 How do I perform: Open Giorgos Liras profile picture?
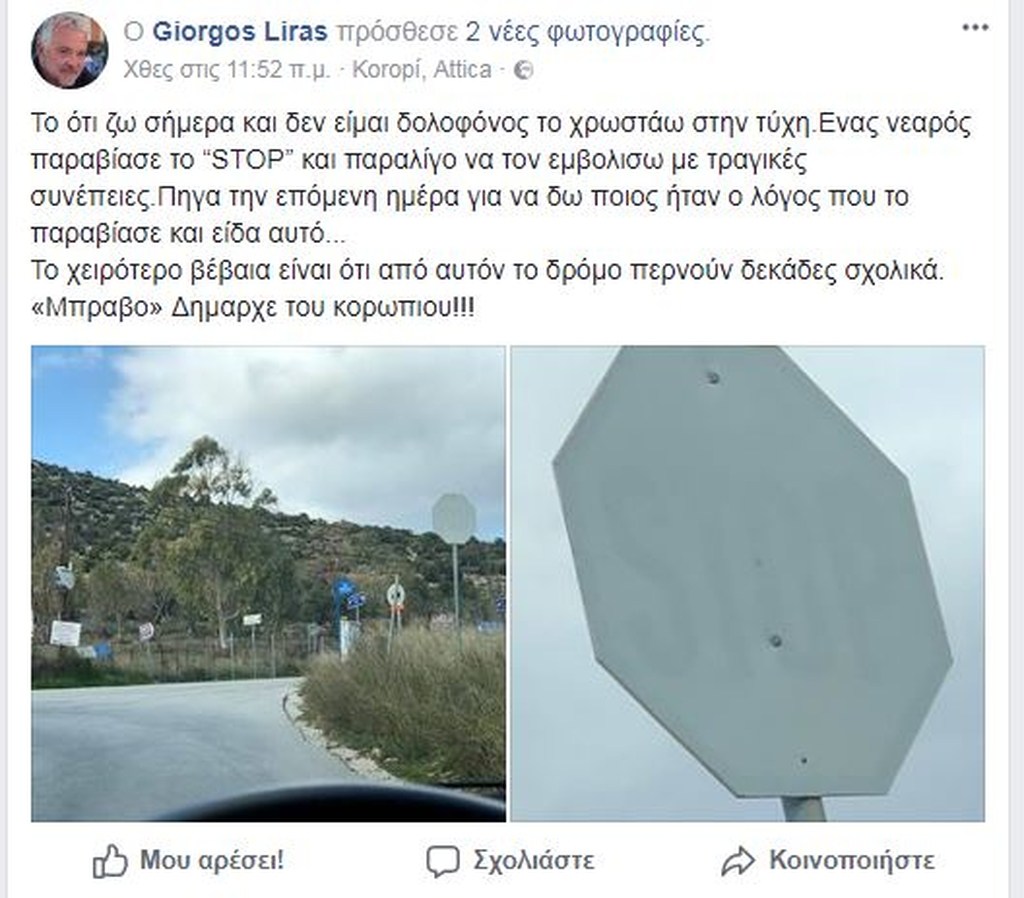pos(70,50)
